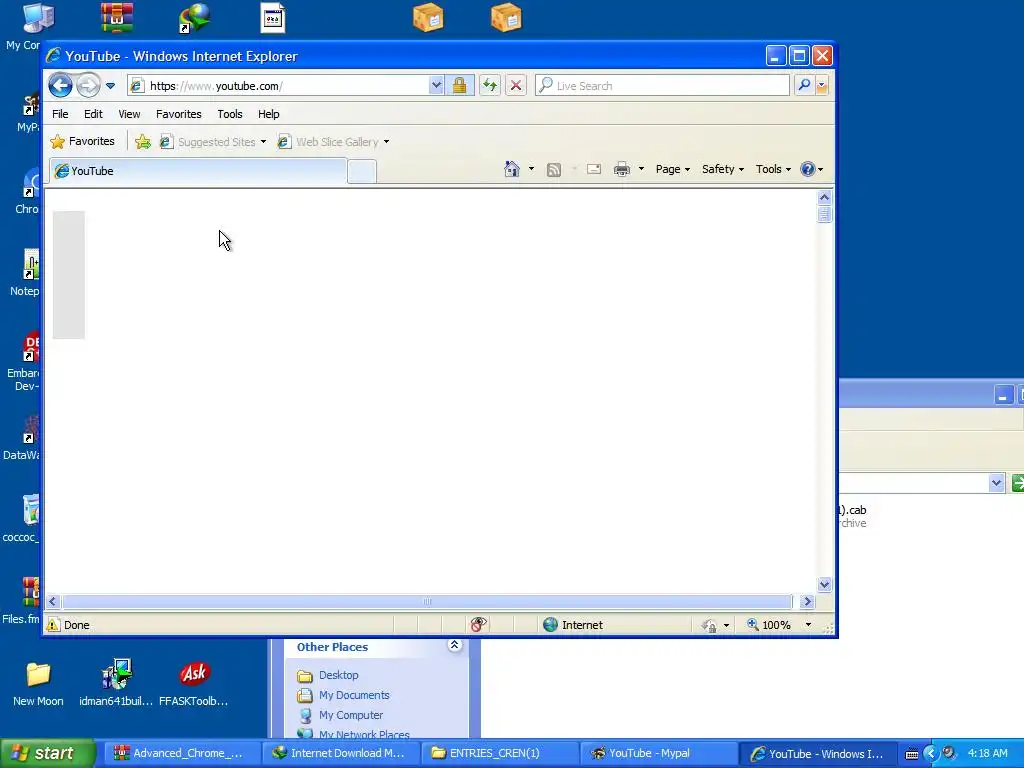Switch to Internet Download Manager taskbar item
Viewport: 1024px width, 768px height.
tap(340, 754)
